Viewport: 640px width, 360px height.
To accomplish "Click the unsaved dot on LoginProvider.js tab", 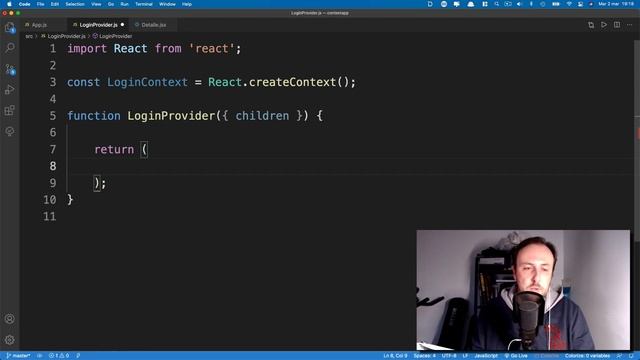I will [122, 25].
